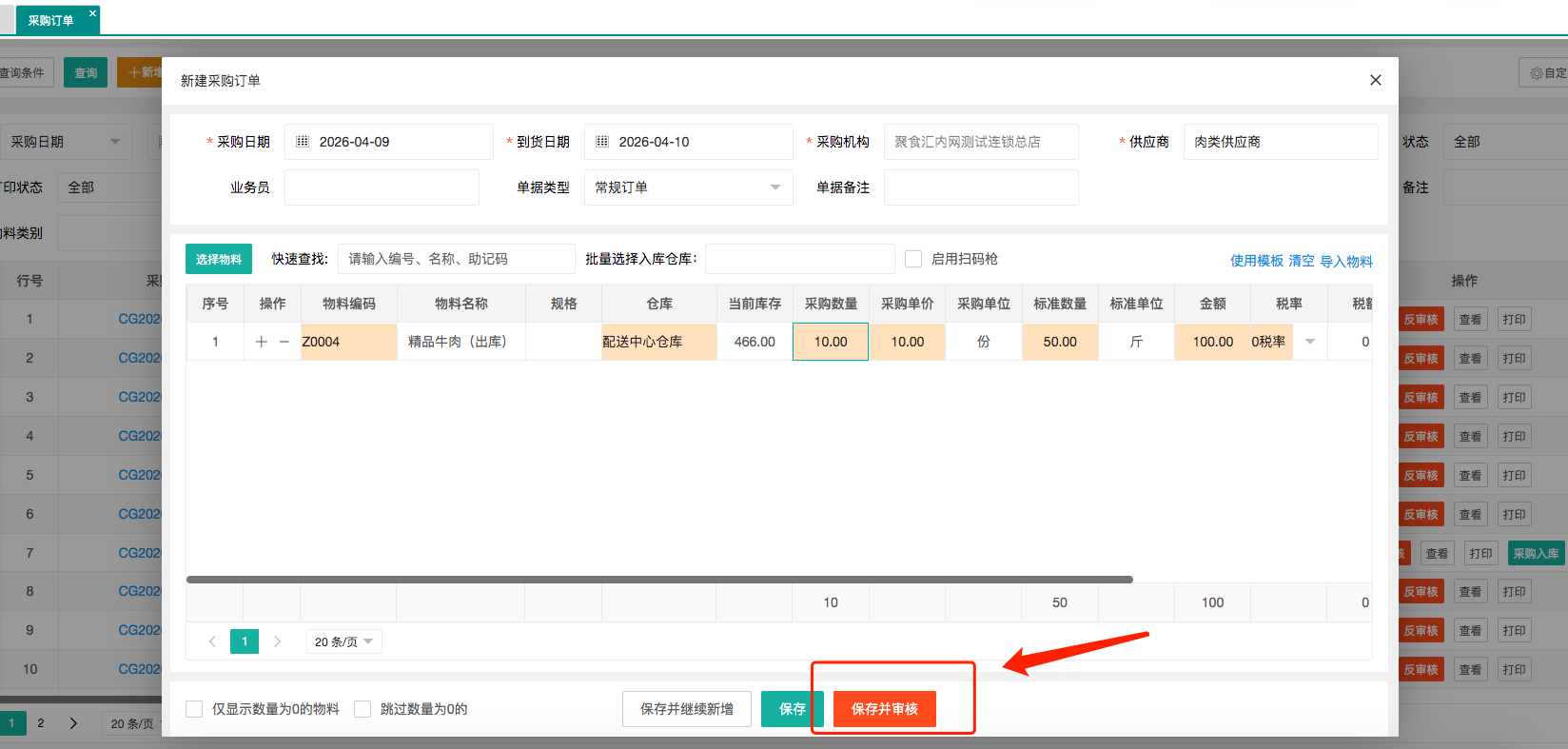Click the 自定义 settings button at top right

pyautogui.click(x=1543, y=72)
